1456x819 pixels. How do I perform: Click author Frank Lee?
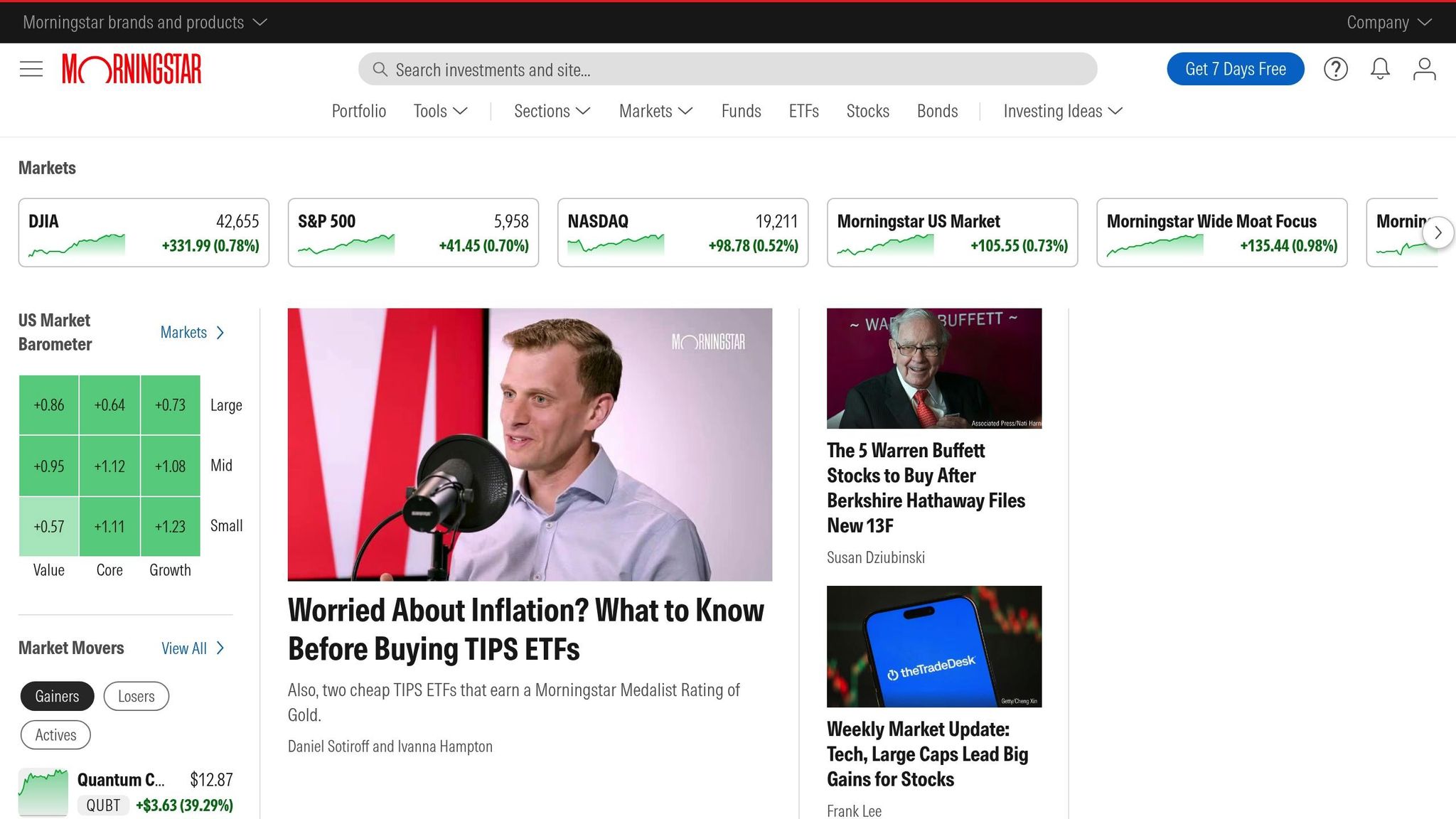click(854, 810)
